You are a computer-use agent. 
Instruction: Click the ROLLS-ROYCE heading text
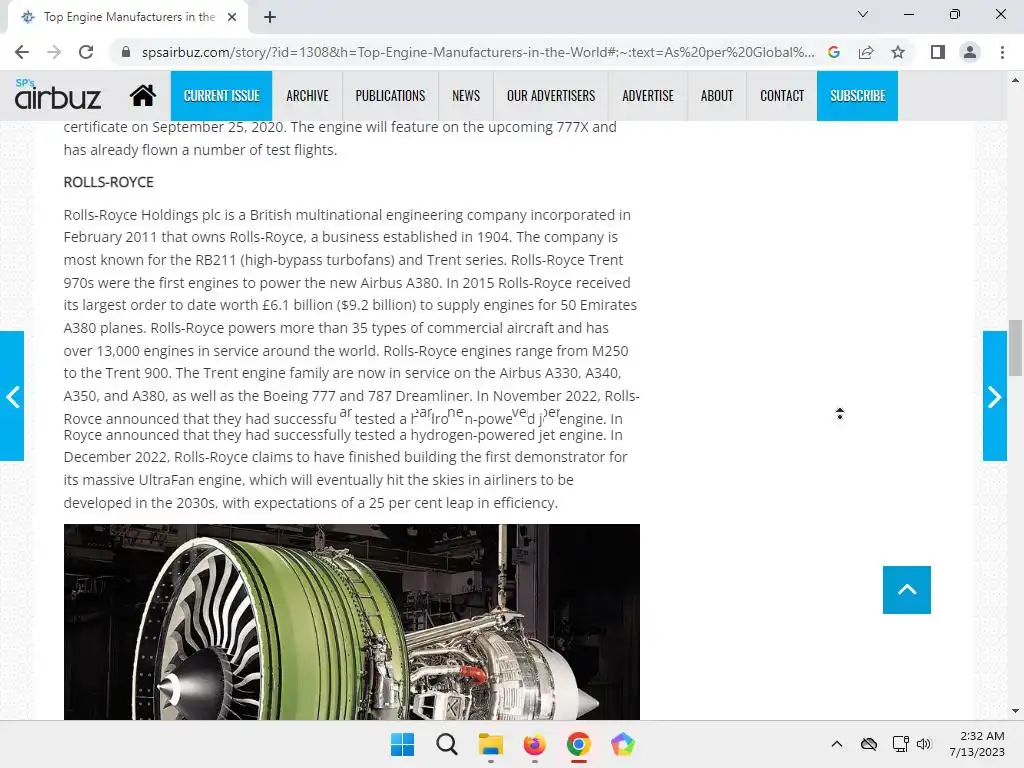click(x=108, y=182)
